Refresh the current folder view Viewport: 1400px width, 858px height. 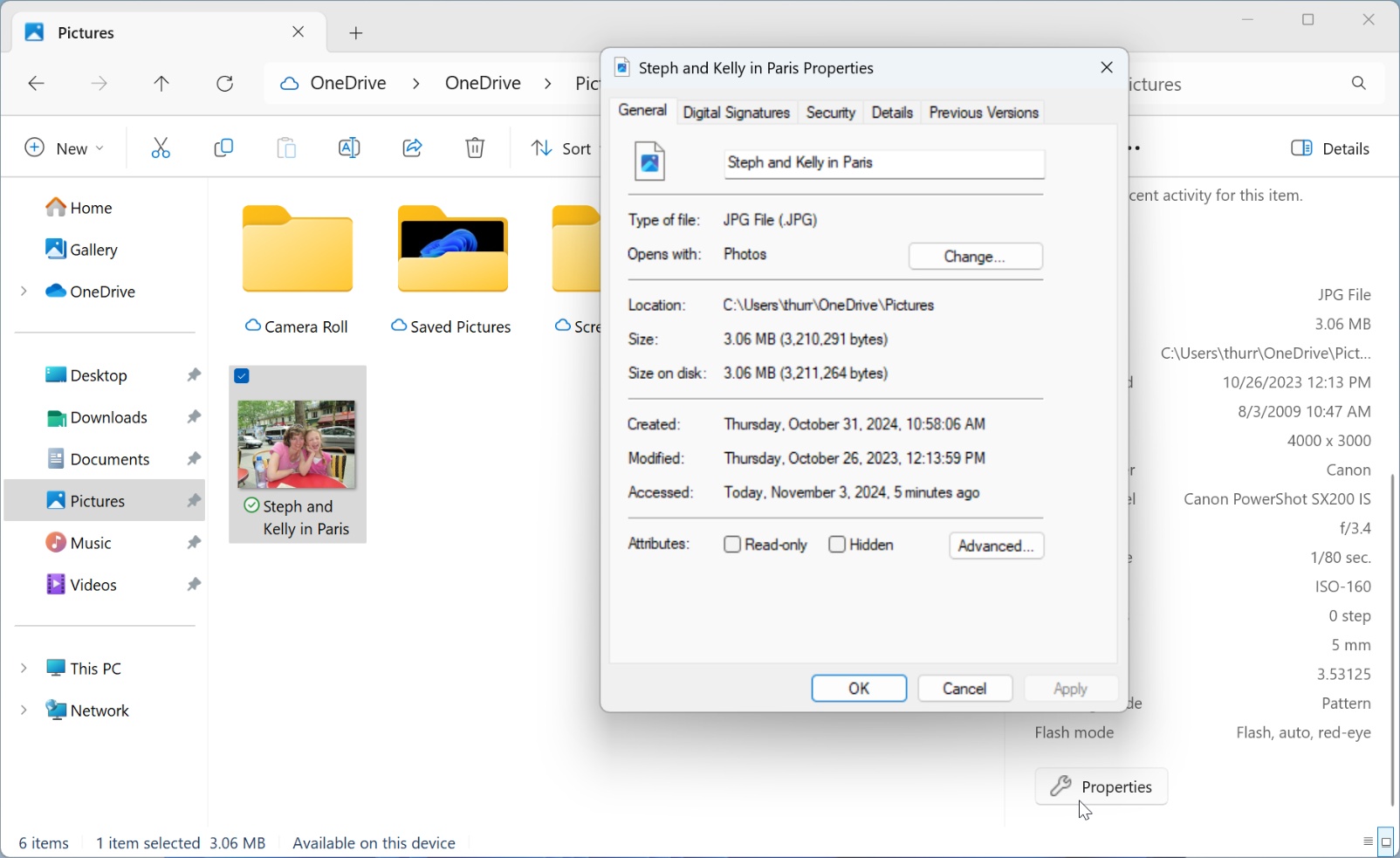225,84
